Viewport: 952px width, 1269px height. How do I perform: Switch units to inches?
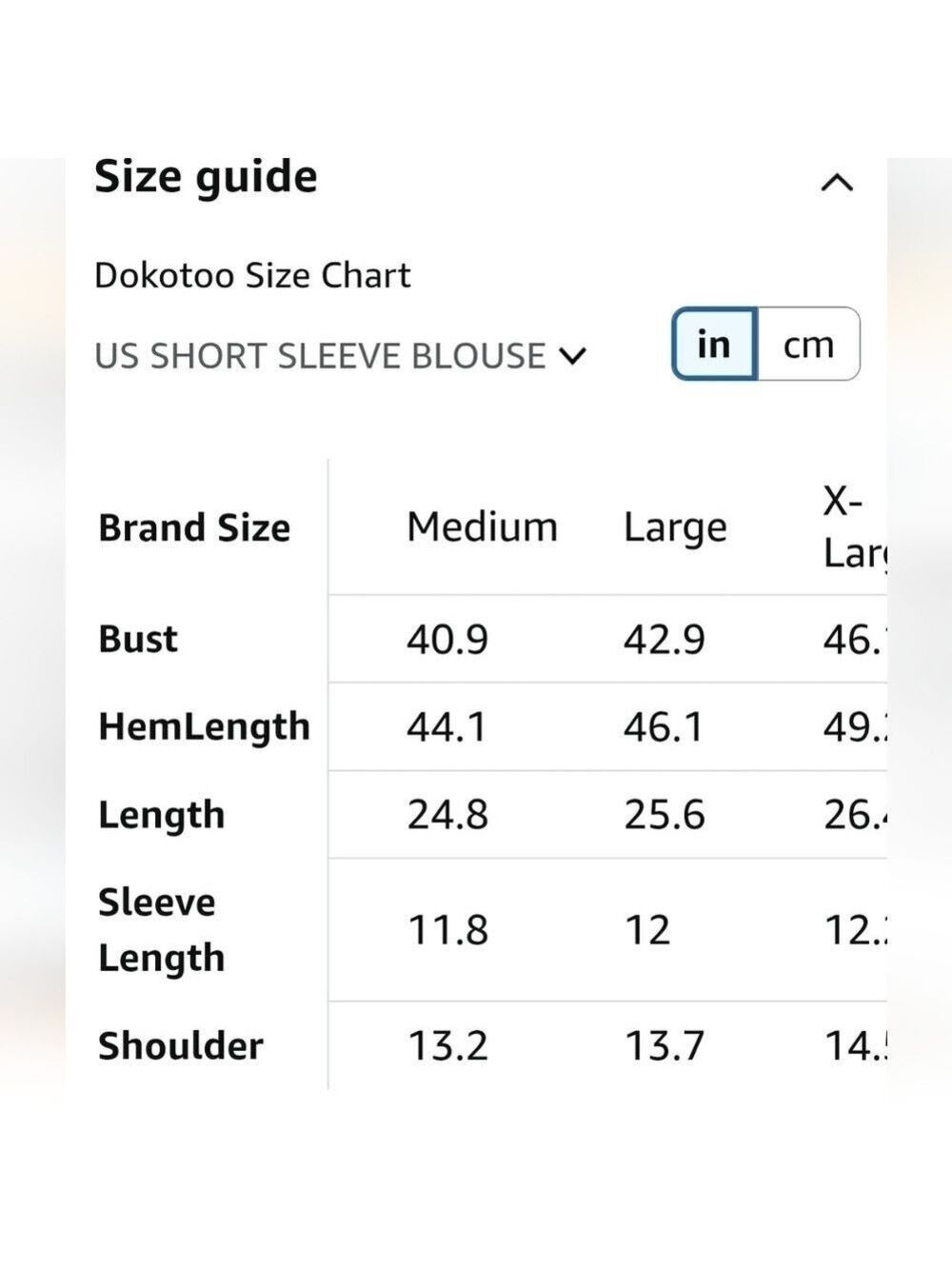click(x=714, y=344)
